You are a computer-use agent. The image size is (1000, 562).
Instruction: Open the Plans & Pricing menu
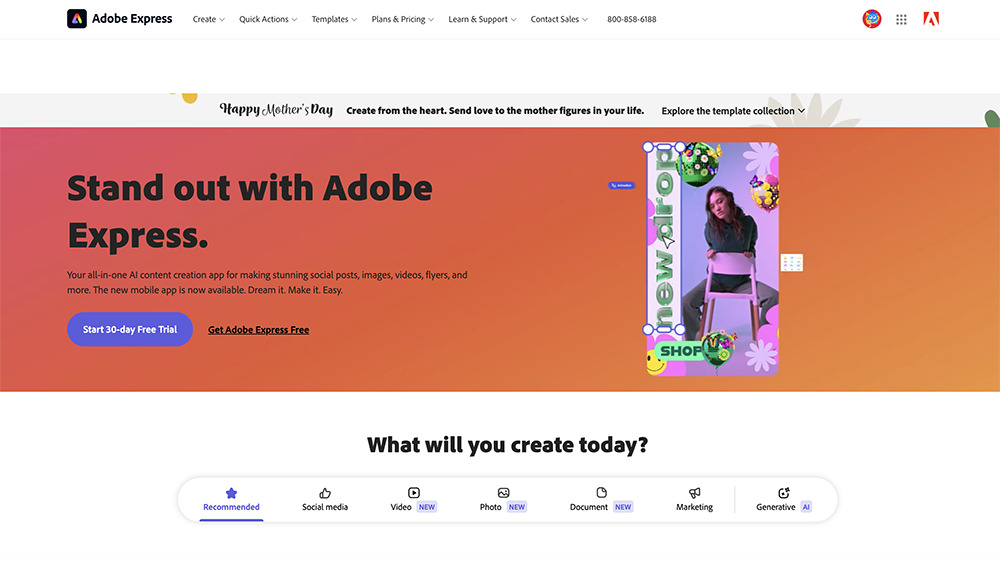(x=402, y=19)
